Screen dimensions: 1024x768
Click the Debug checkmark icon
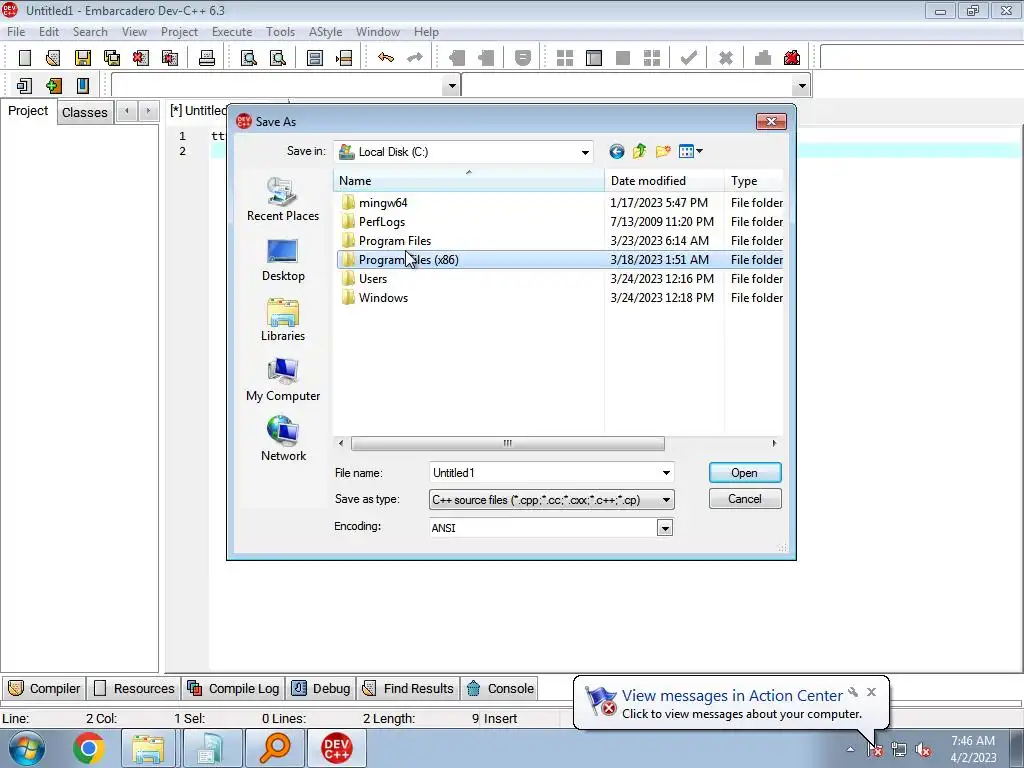pyautogui.click(x=688, y=58)
